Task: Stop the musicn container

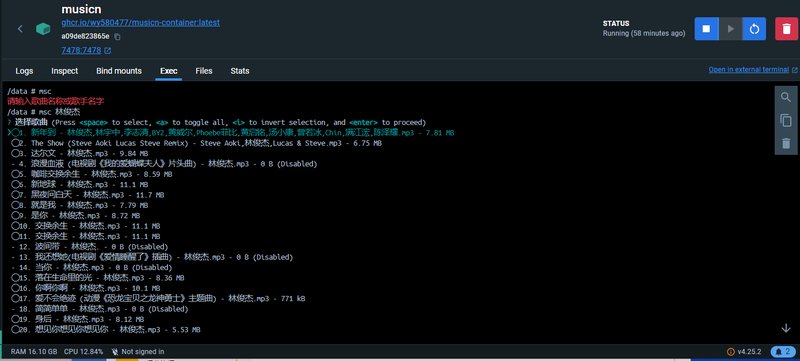Action: point(706,29)
